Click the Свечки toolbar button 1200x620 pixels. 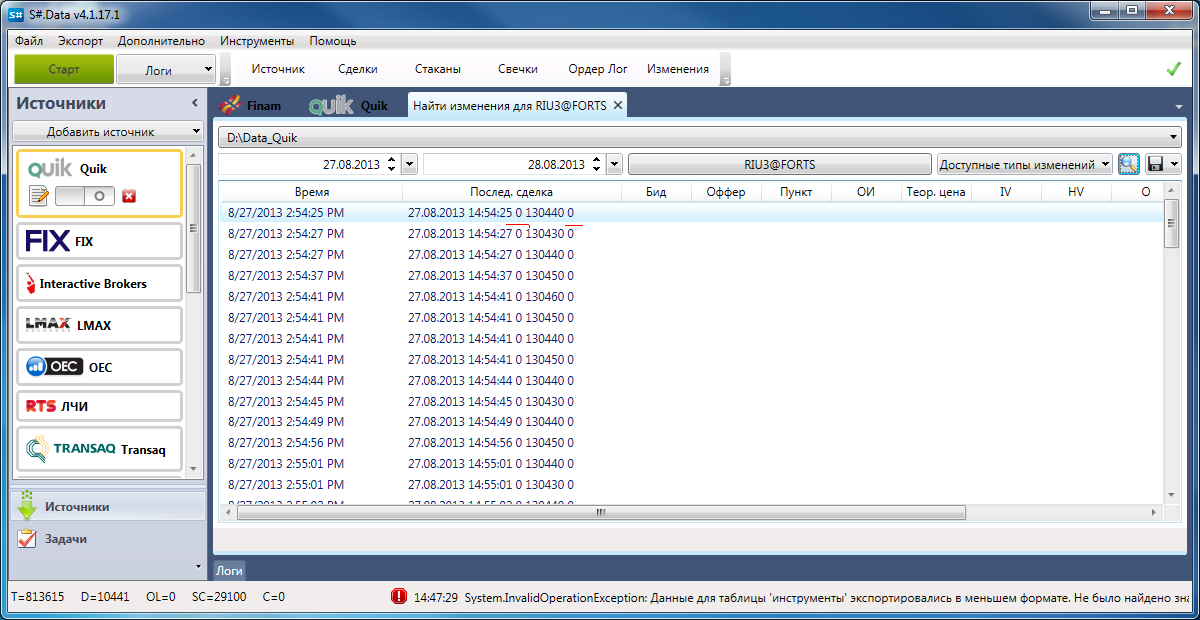[x=518, y=69]
